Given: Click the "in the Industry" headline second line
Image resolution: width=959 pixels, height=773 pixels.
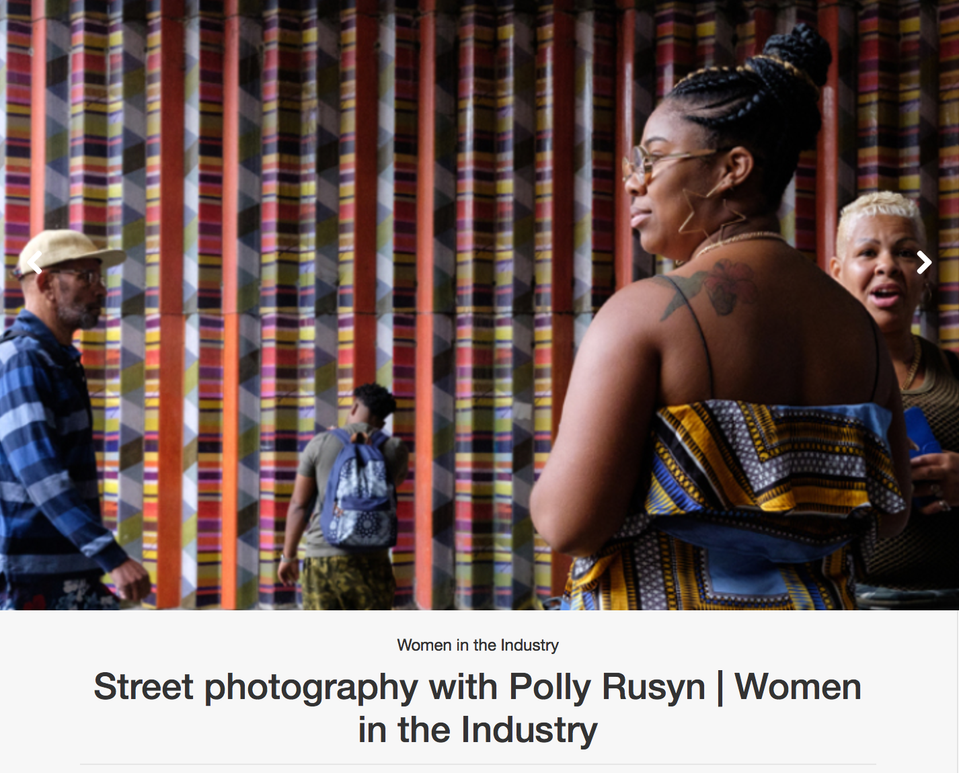Looking at the screenshot, I should coord(478,730).
